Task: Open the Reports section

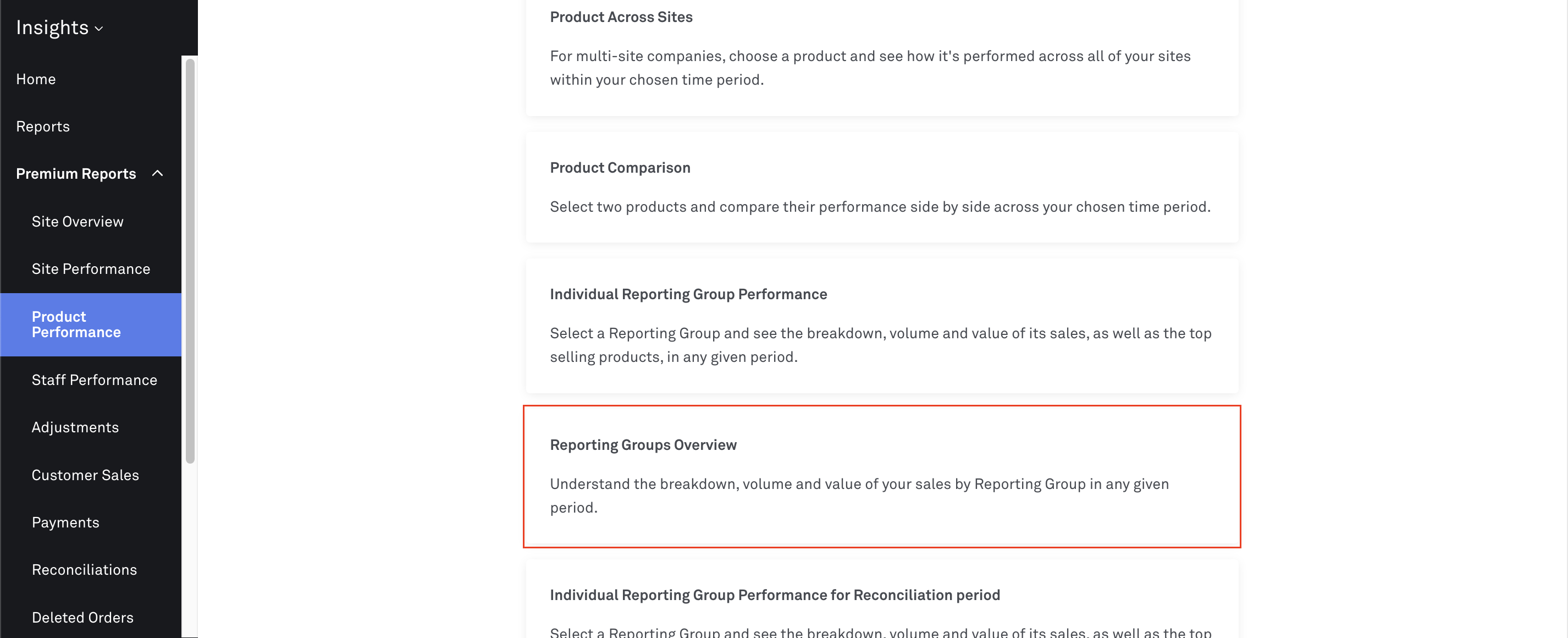Action: coord(43,126)
